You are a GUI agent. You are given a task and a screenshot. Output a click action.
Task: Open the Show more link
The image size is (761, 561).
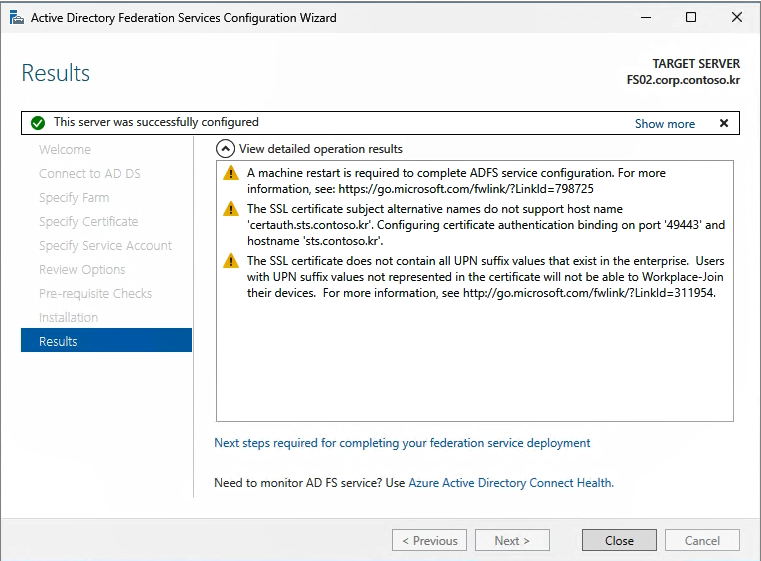pyautogui.click(x=664, y=124)
